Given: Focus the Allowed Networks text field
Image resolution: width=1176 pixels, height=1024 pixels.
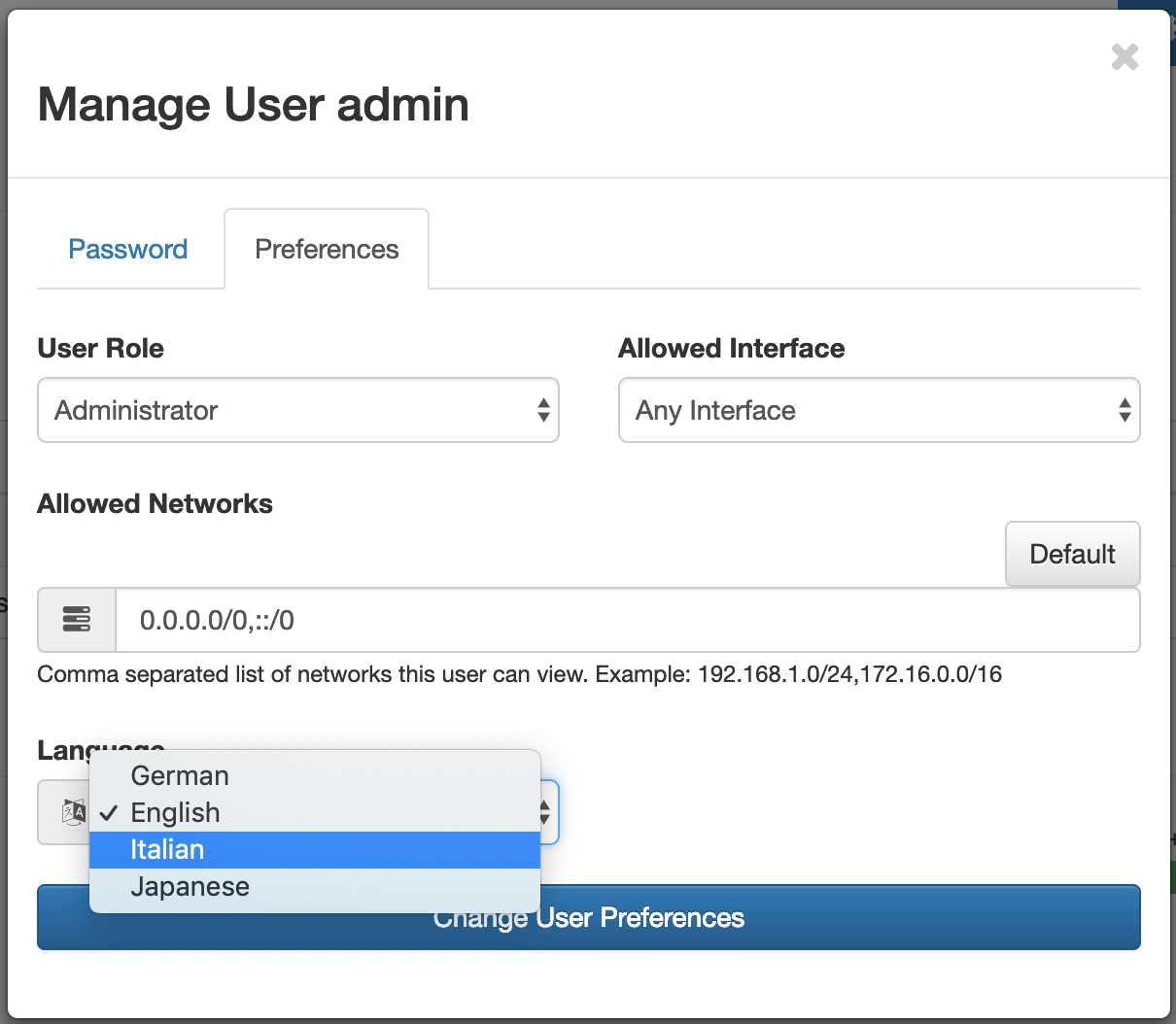Looking at the screenshot, I should coord(627,620).
